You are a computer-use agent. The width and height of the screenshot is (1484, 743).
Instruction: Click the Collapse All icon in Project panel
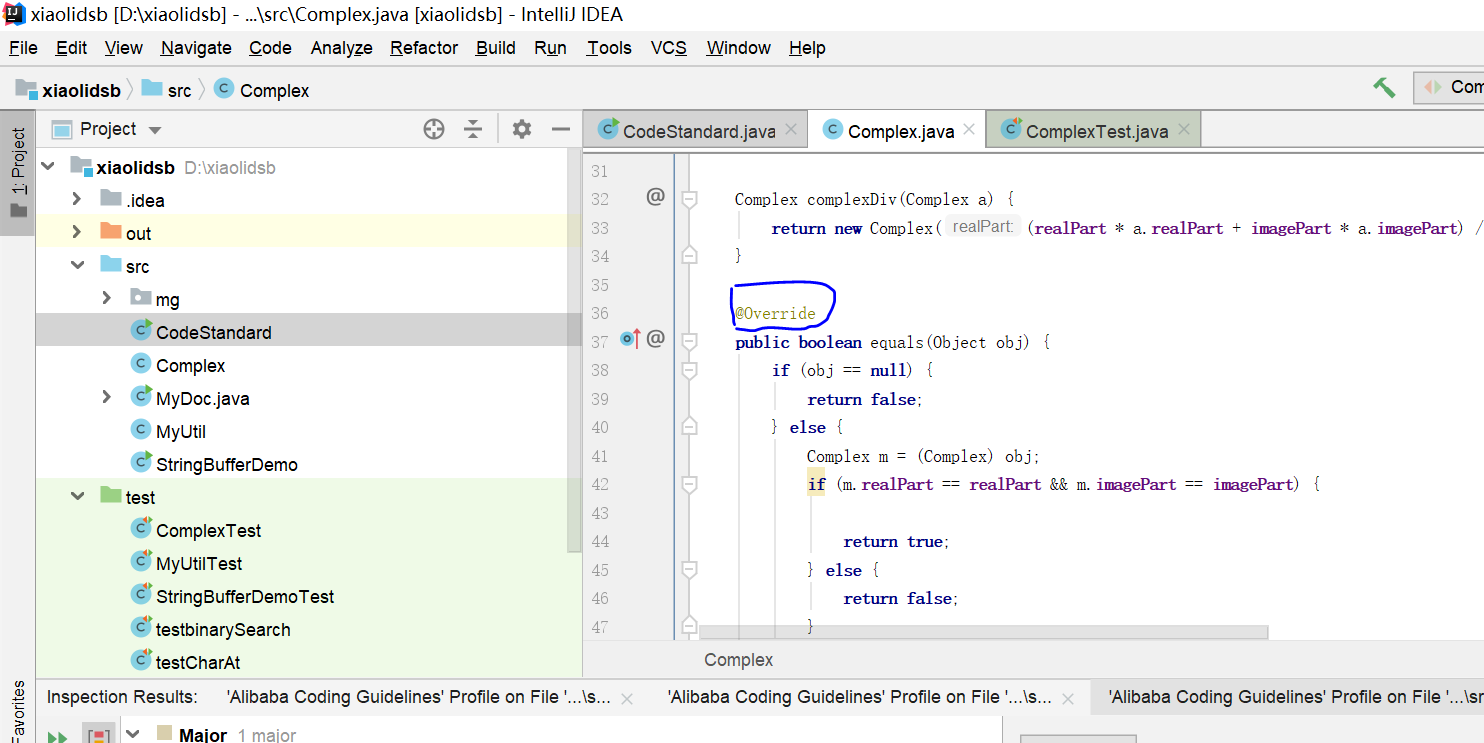click(x=473, y=129)
